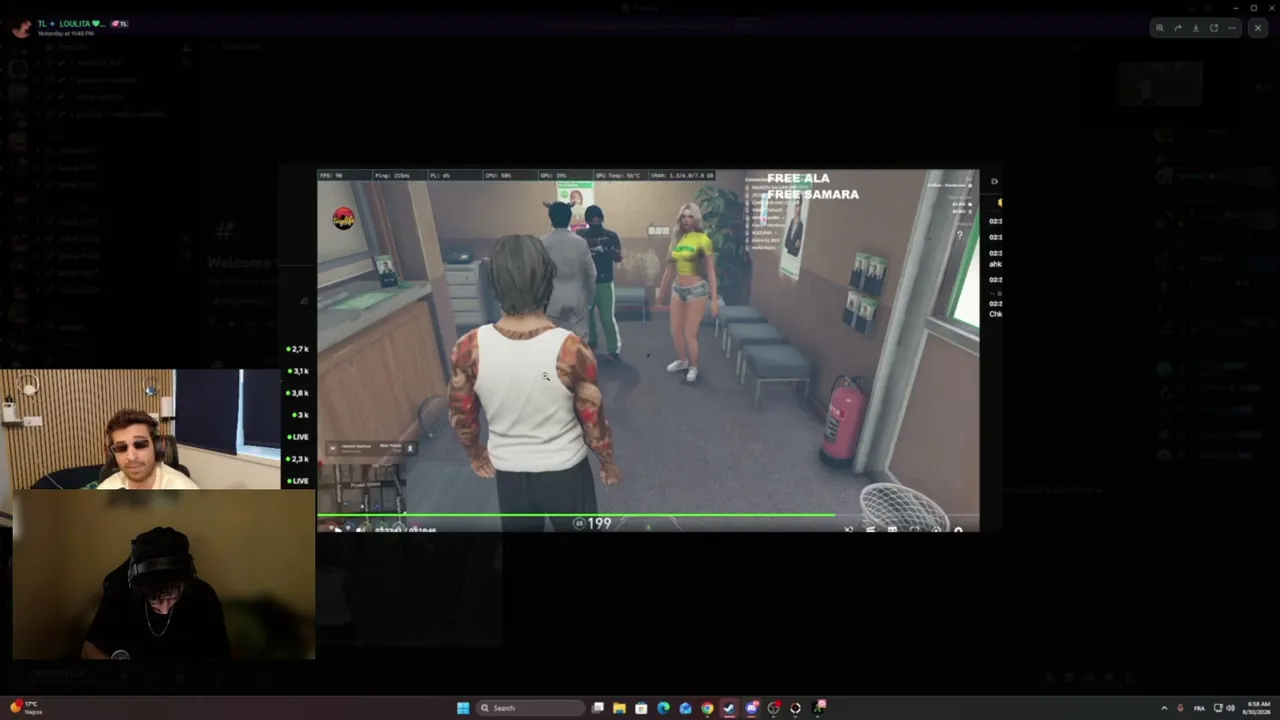Click the forward arrow icon in viewer toolbar
Screen dimensions: 1280x720
click(x=1177, y=28)
